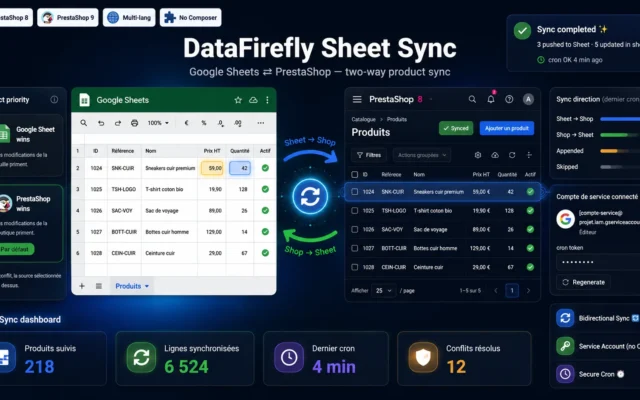Click the Par défaut green badge

point(15,249)
